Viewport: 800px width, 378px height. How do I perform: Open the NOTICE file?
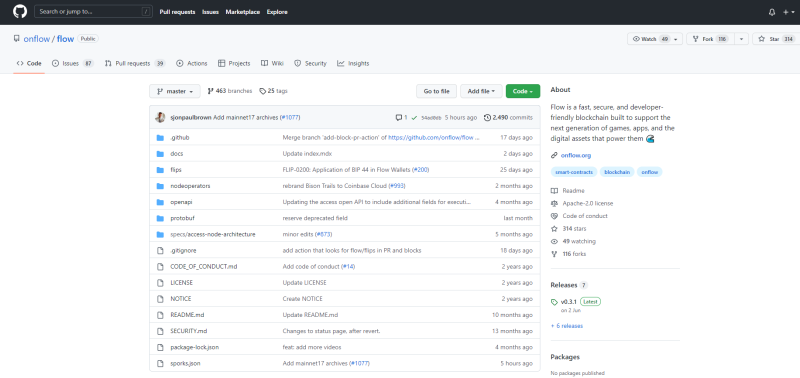tap(181, 298)
